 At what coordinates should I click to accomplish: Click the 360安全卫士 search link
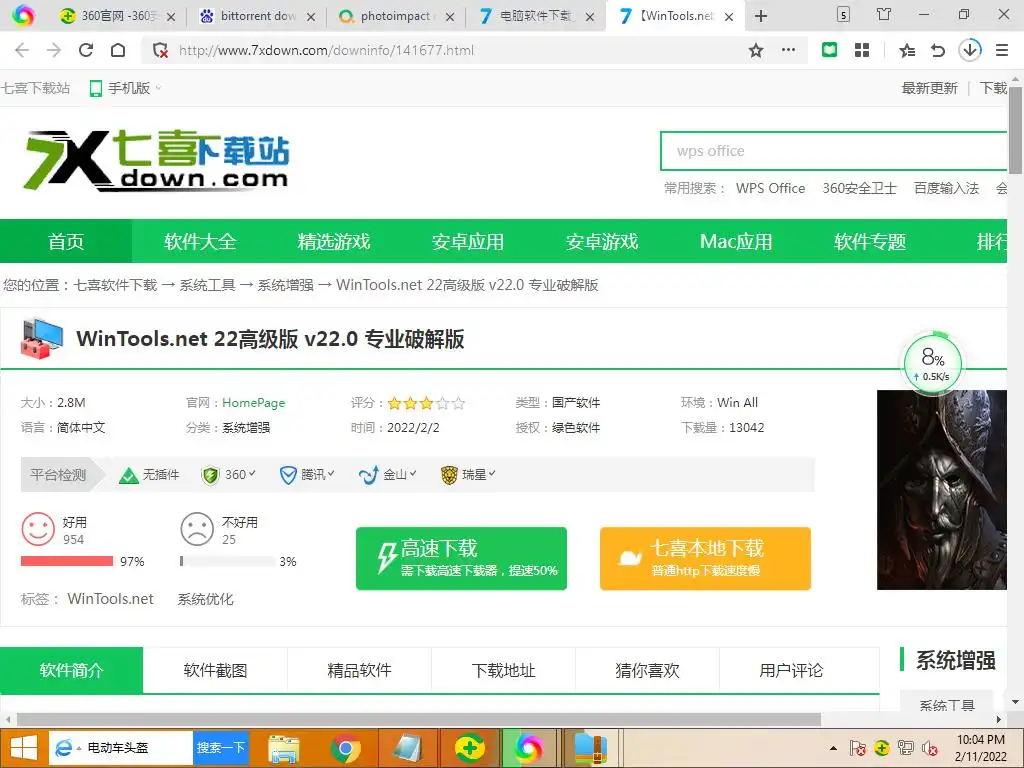(859, 188)
